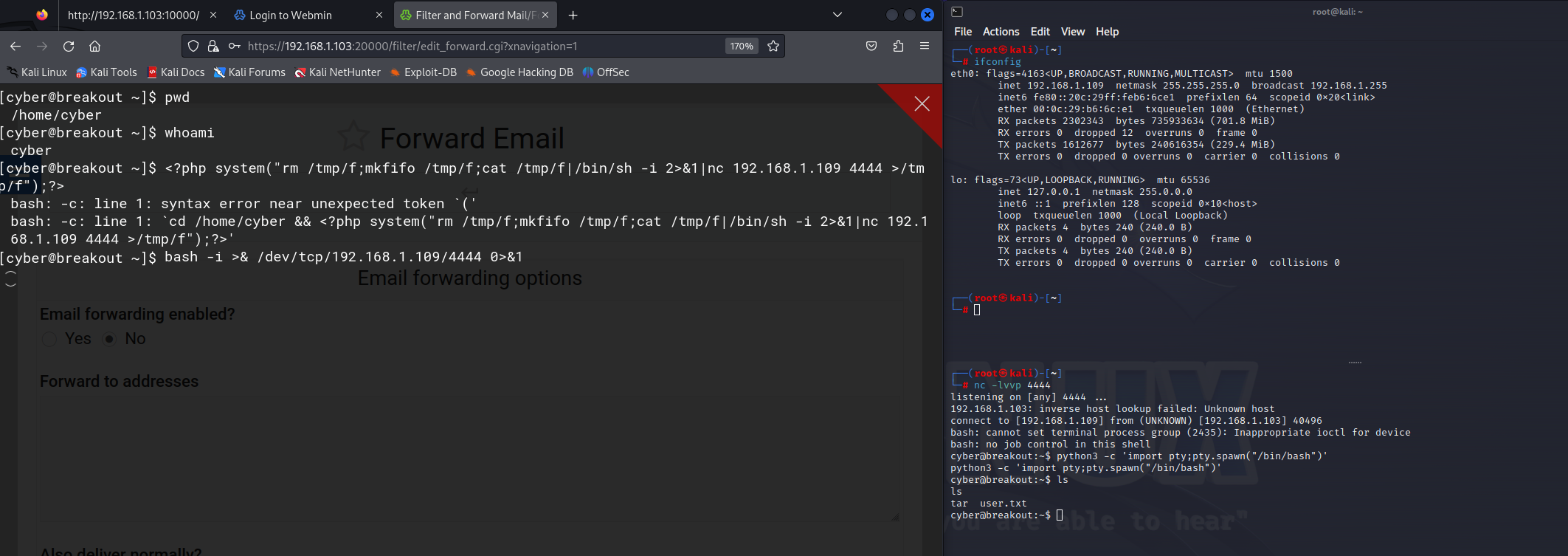Open Exploit-DB bookmark
The width and height of the screenshot is (1568, 556).
(x=423, y=72)
